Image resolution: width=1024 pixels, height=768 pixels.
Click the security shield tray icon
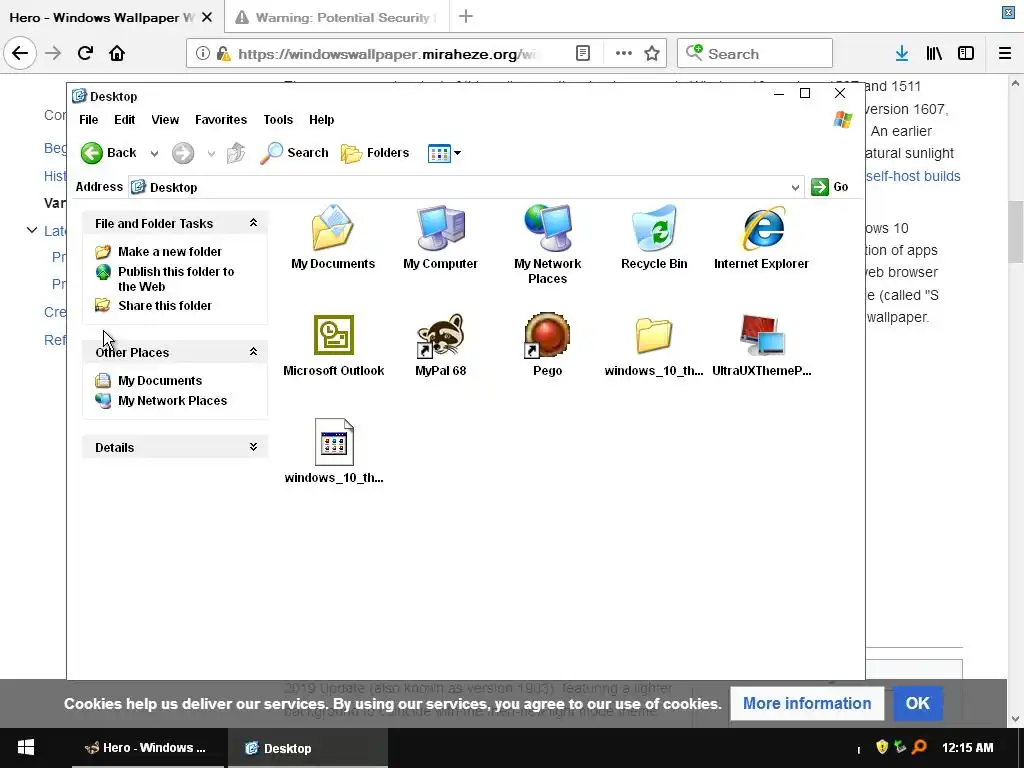click(882, 747)
